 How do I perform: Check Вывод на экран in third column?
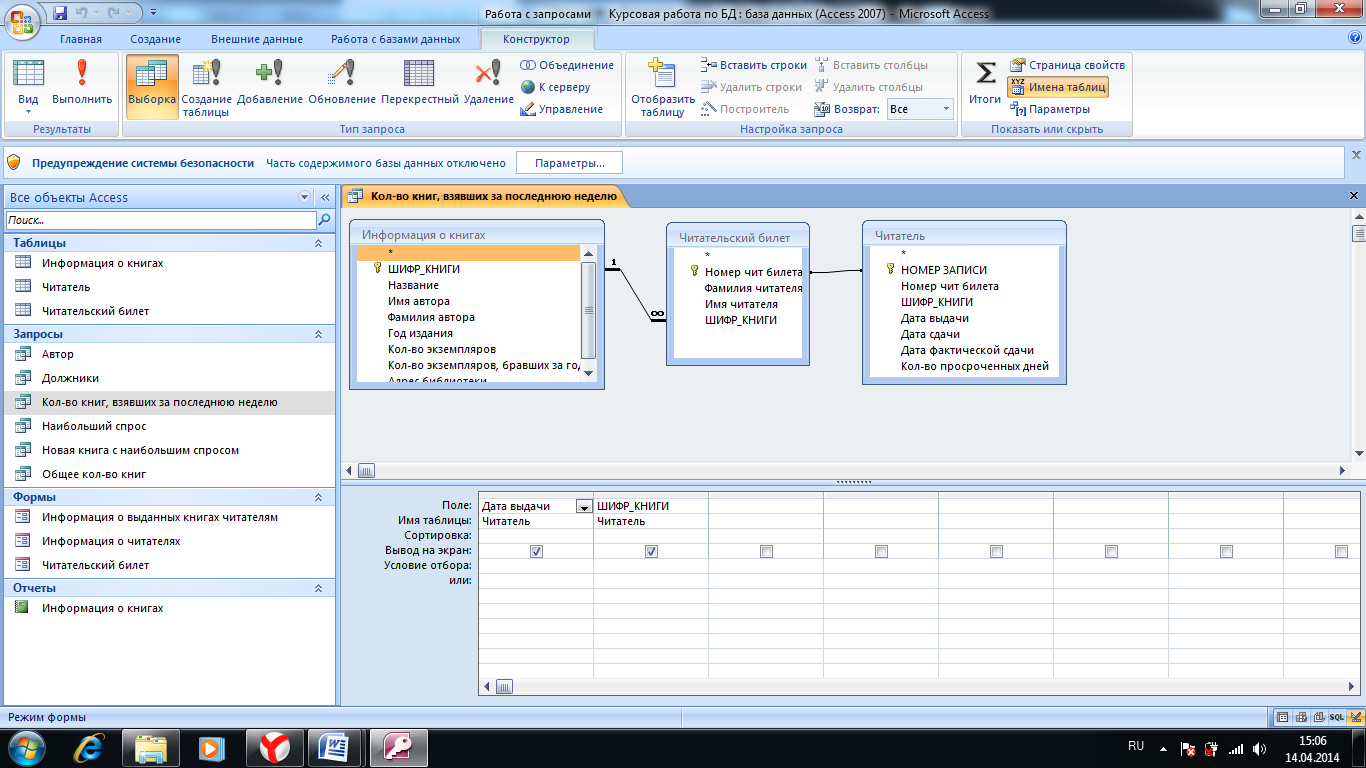766,551
